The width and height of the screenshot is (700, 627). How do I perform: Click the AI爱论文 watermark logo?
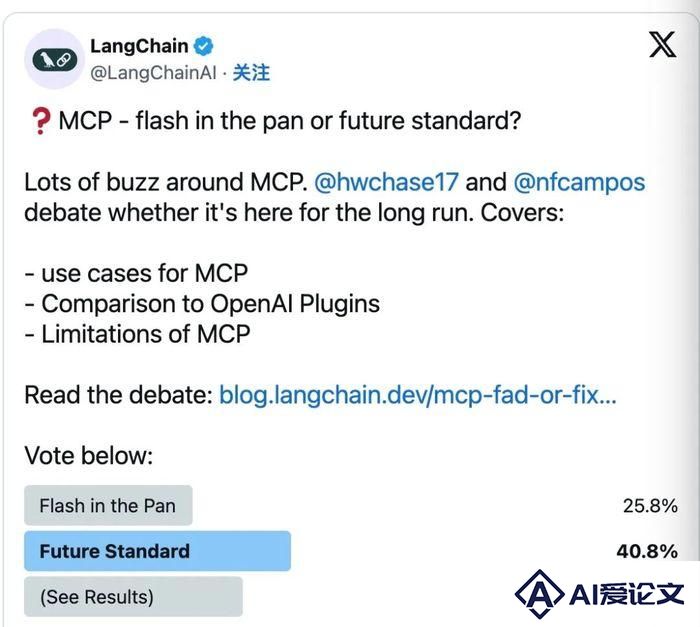(x=599, y=594)
